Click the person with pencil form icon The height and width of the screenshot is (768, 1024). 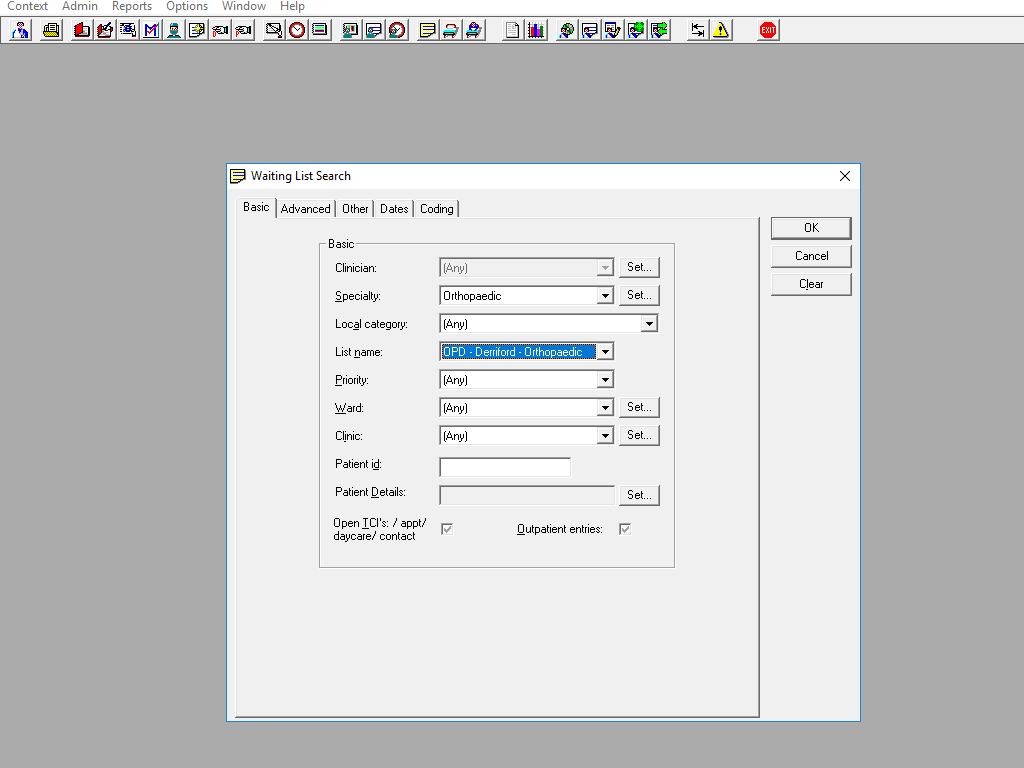[613, 30]
